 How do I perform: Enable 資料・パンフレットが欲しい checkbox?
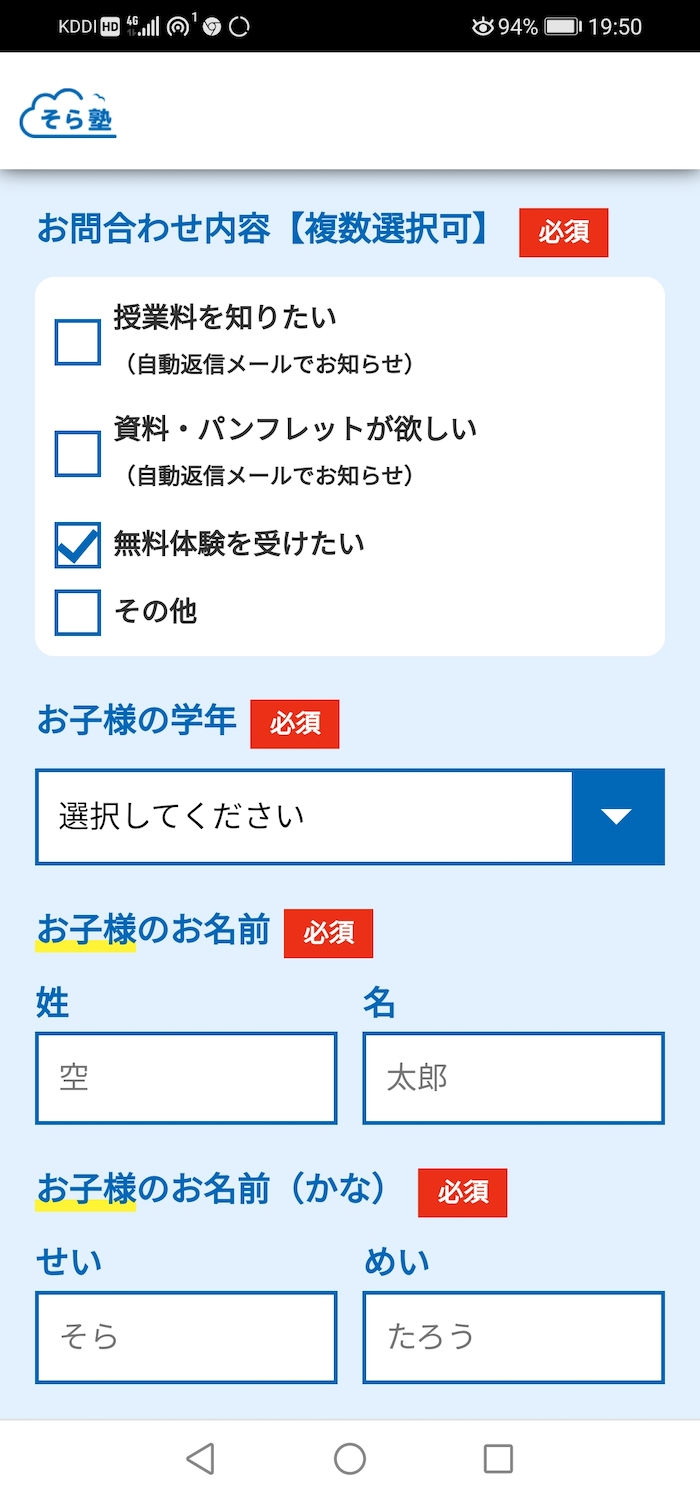(x=77, y=453)
